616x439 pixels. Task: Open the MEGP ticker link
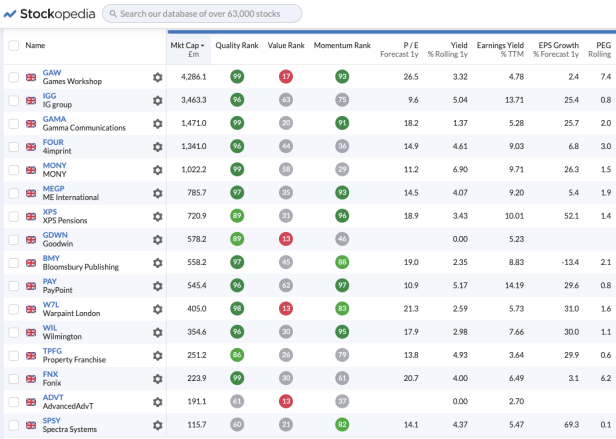point(54,187)
